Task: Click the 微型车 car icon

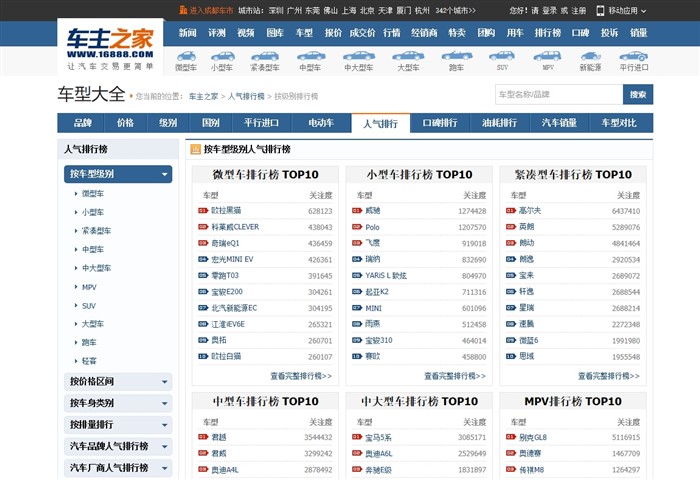Action: point(186,56)
